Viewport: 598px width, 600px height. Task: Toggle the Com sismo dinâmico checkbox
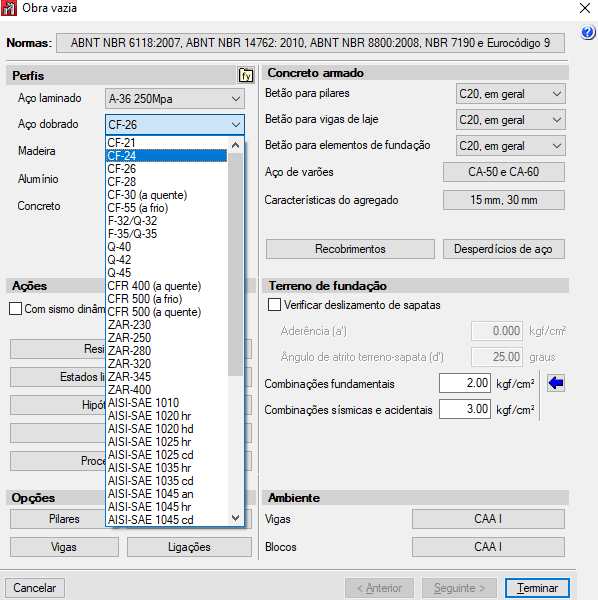coord(15,308)
